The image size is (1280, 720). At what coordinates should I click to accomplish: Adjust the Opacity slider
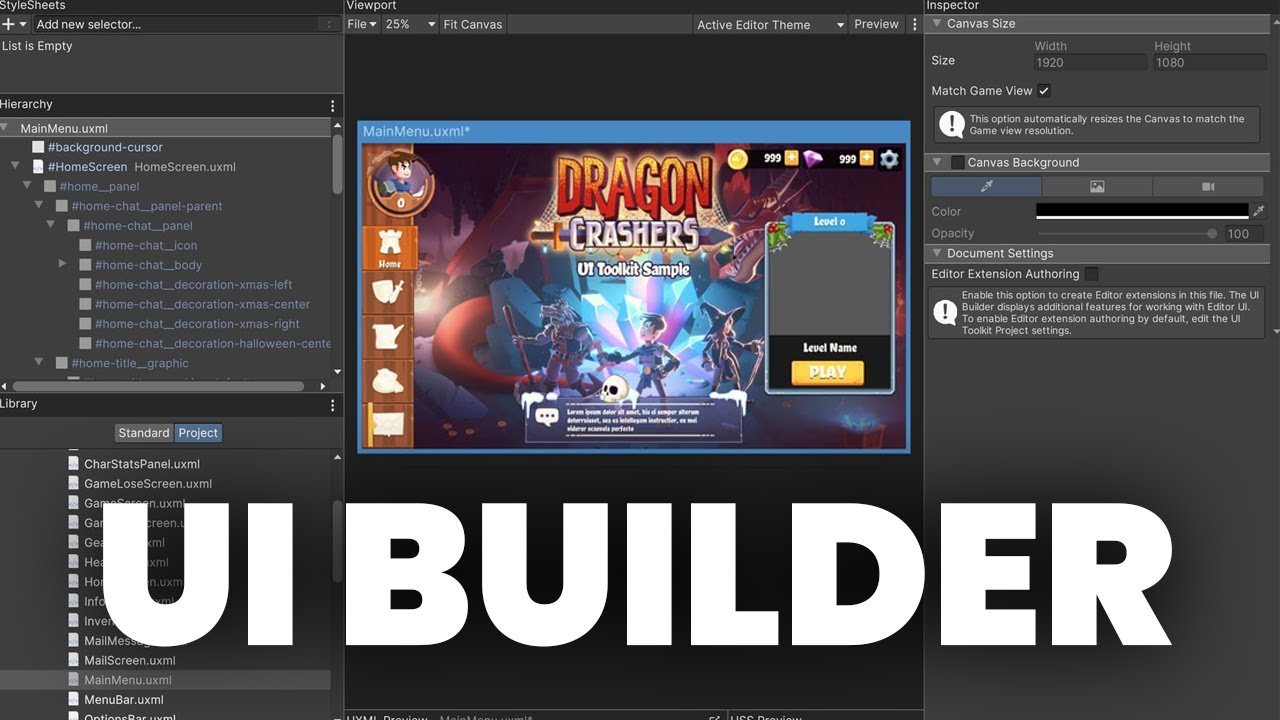[x=1127, y=233]
